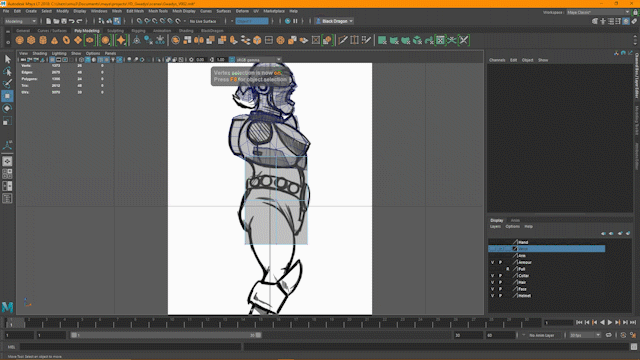Open the Layers menu in layer editor
Screen dimensions: 640x360
pyautogui.click(x=495, y=227)
